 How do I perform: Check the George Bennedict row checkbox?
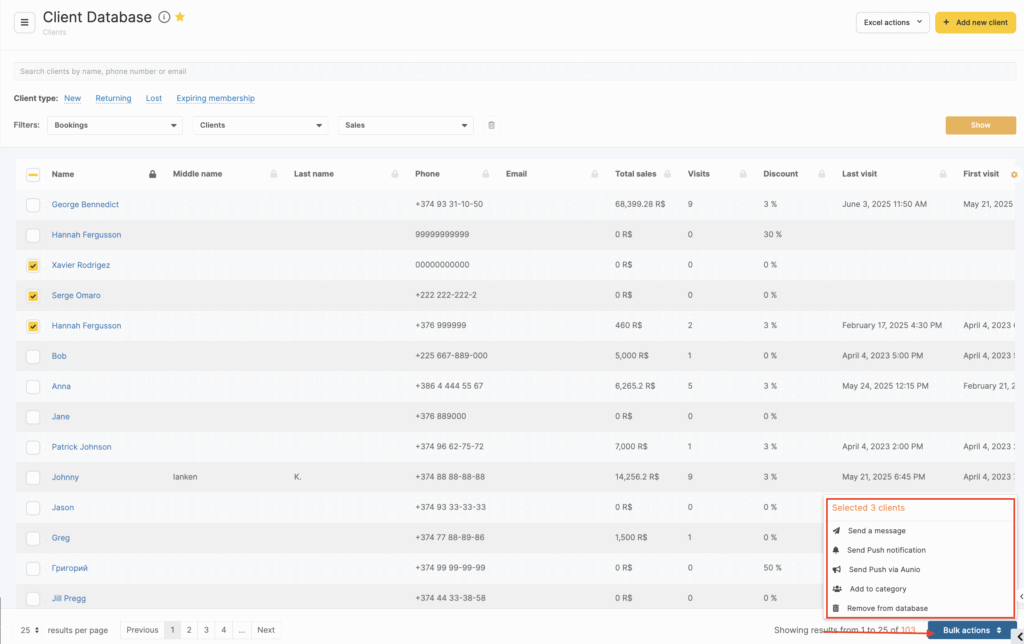(33, 205)
